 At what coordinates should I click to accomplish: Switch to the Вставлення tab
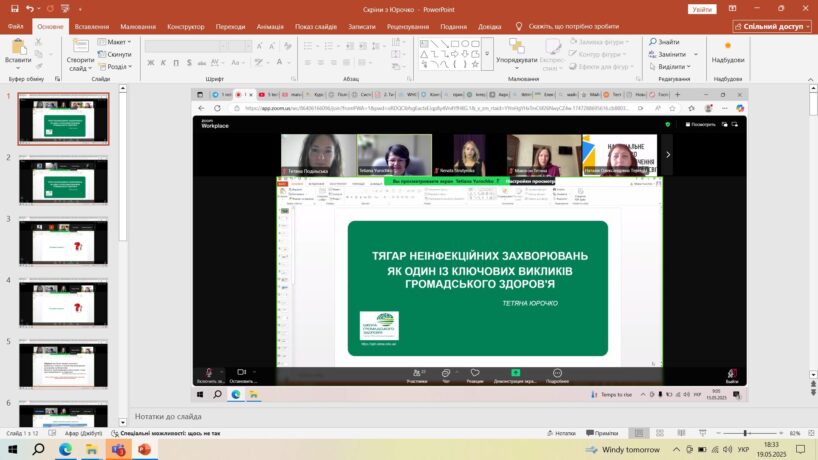click(x=92, y=27)
